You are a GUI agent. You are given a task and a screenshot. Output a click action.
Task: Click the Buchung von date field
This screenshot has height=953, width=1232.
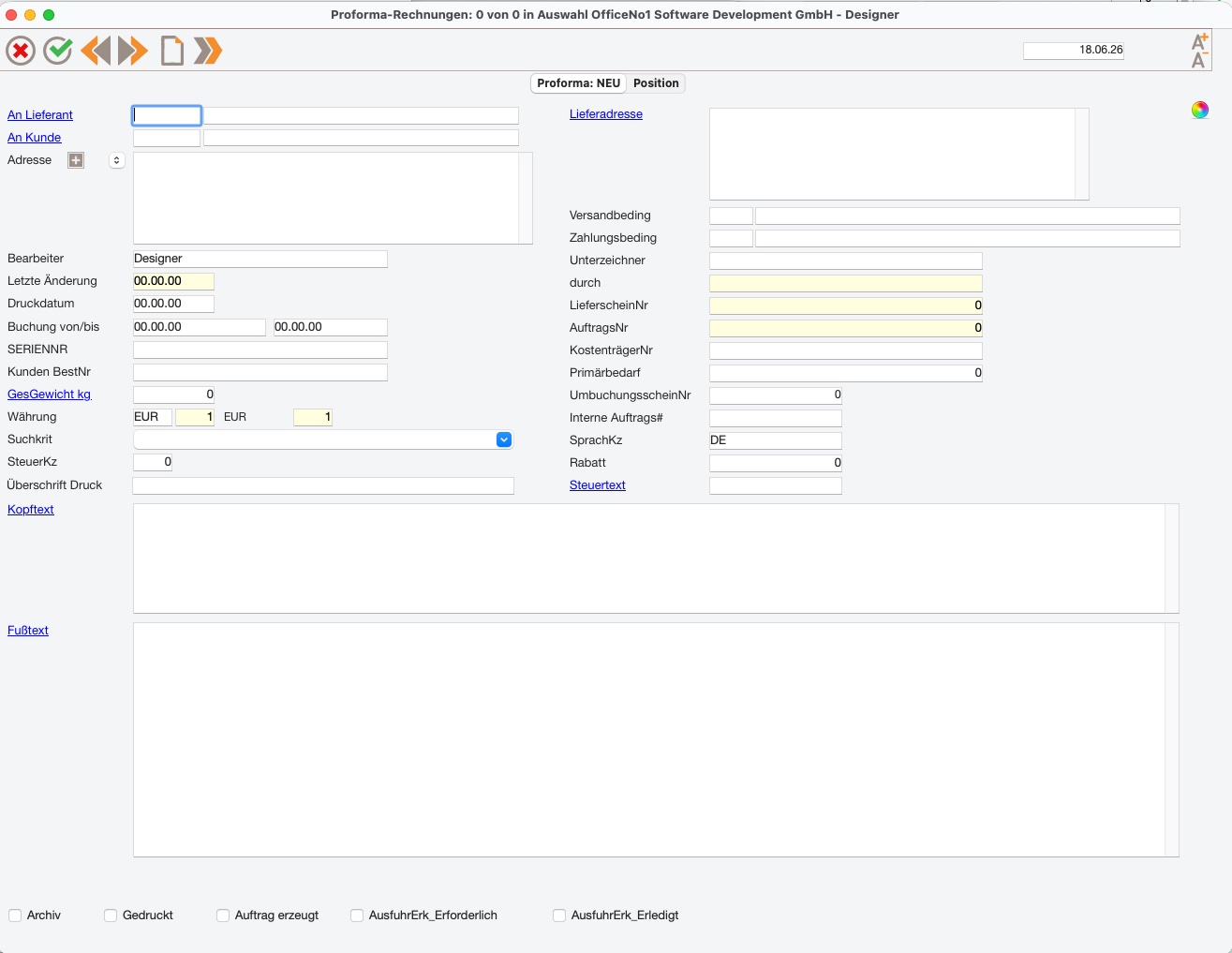coord(200,327)
